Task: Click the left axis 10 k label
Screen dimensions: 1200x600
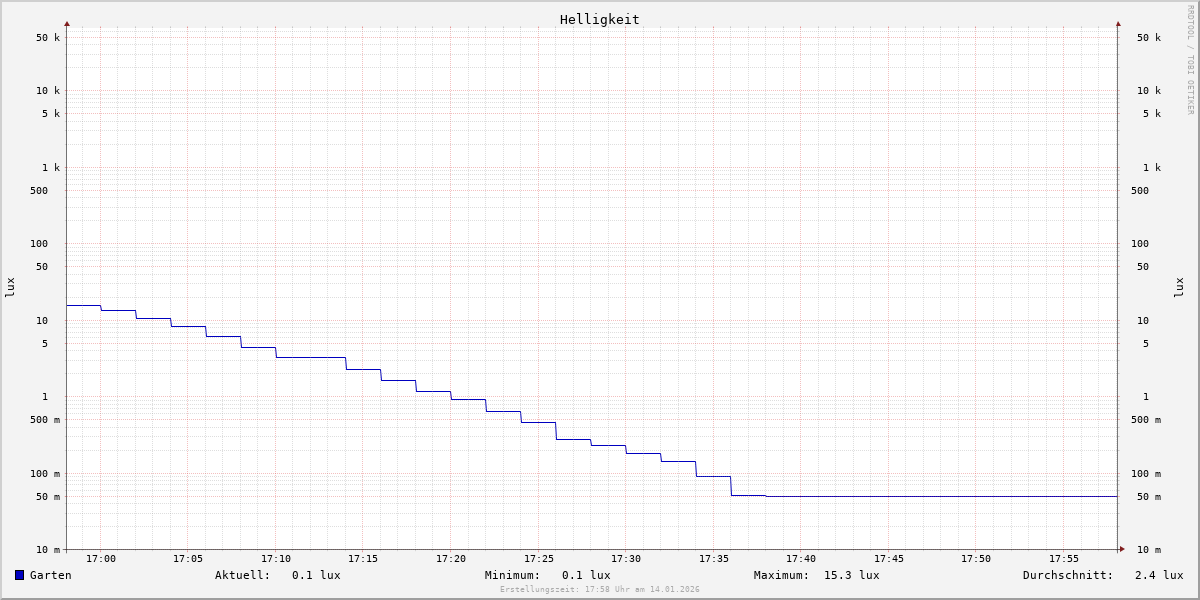Action: [48, 91]
